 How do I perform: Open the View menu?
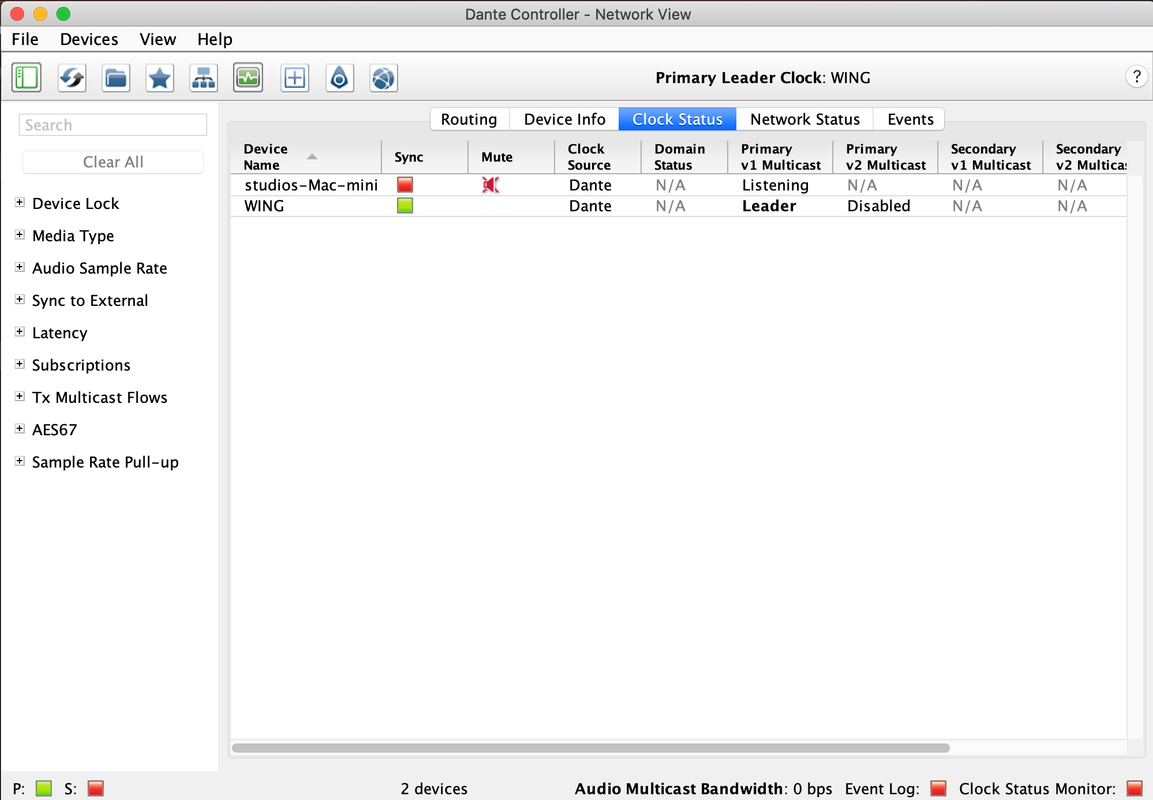157,39
